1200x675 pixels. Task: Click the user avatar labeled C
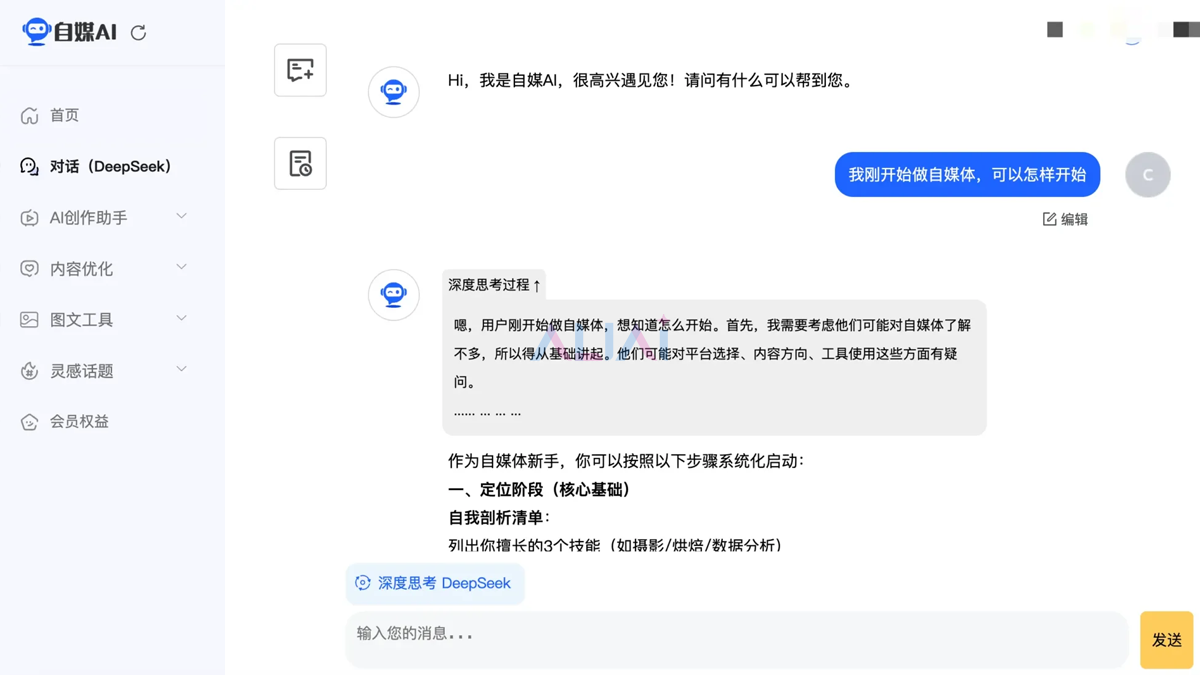(x=1147, y=175)
